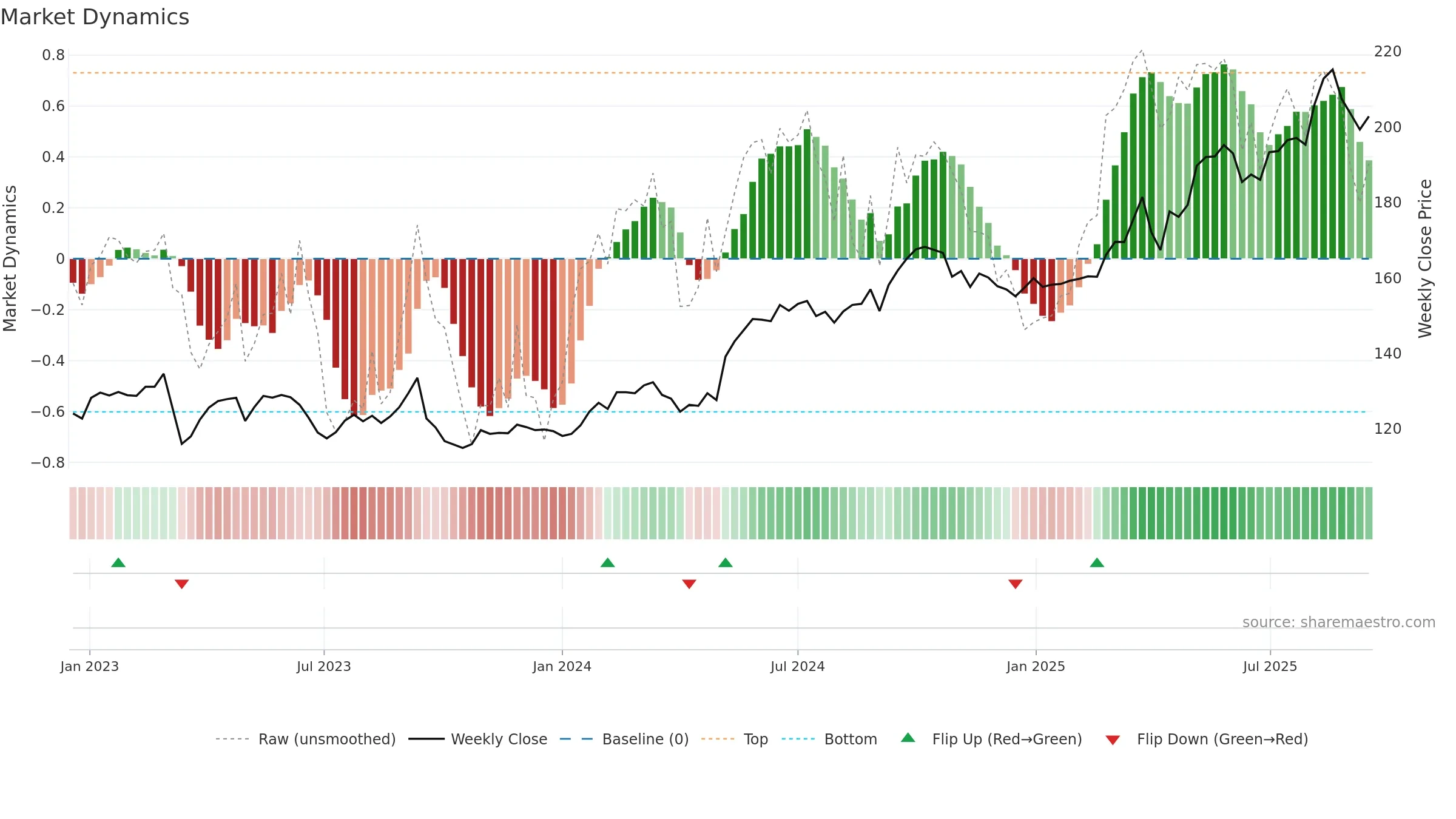
Task: Select the green flip-up marker in May 2024
Action: 726,562
